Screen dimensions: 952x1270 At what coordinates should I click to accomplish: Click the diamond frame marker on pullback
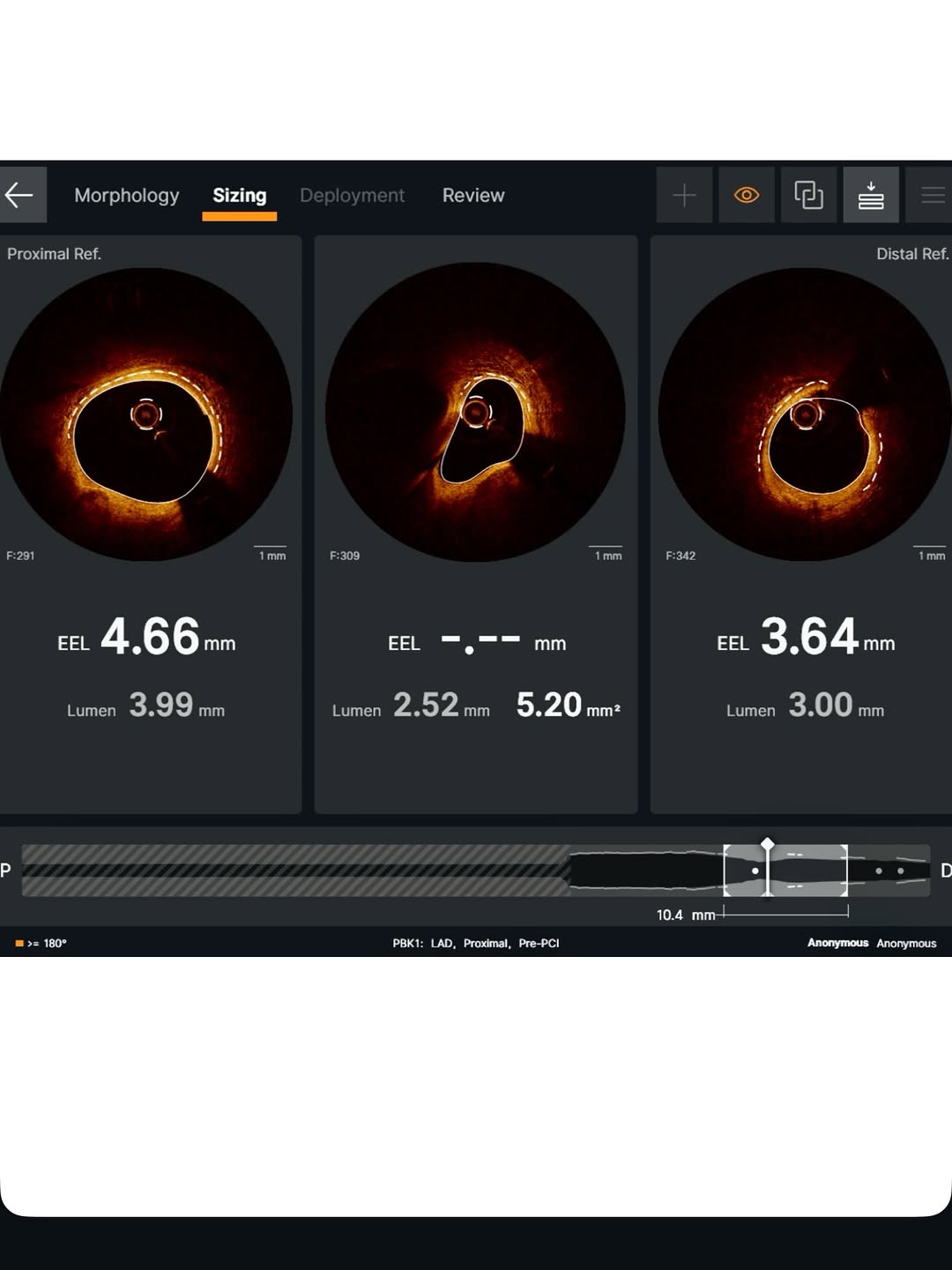(x=768, y=844)
